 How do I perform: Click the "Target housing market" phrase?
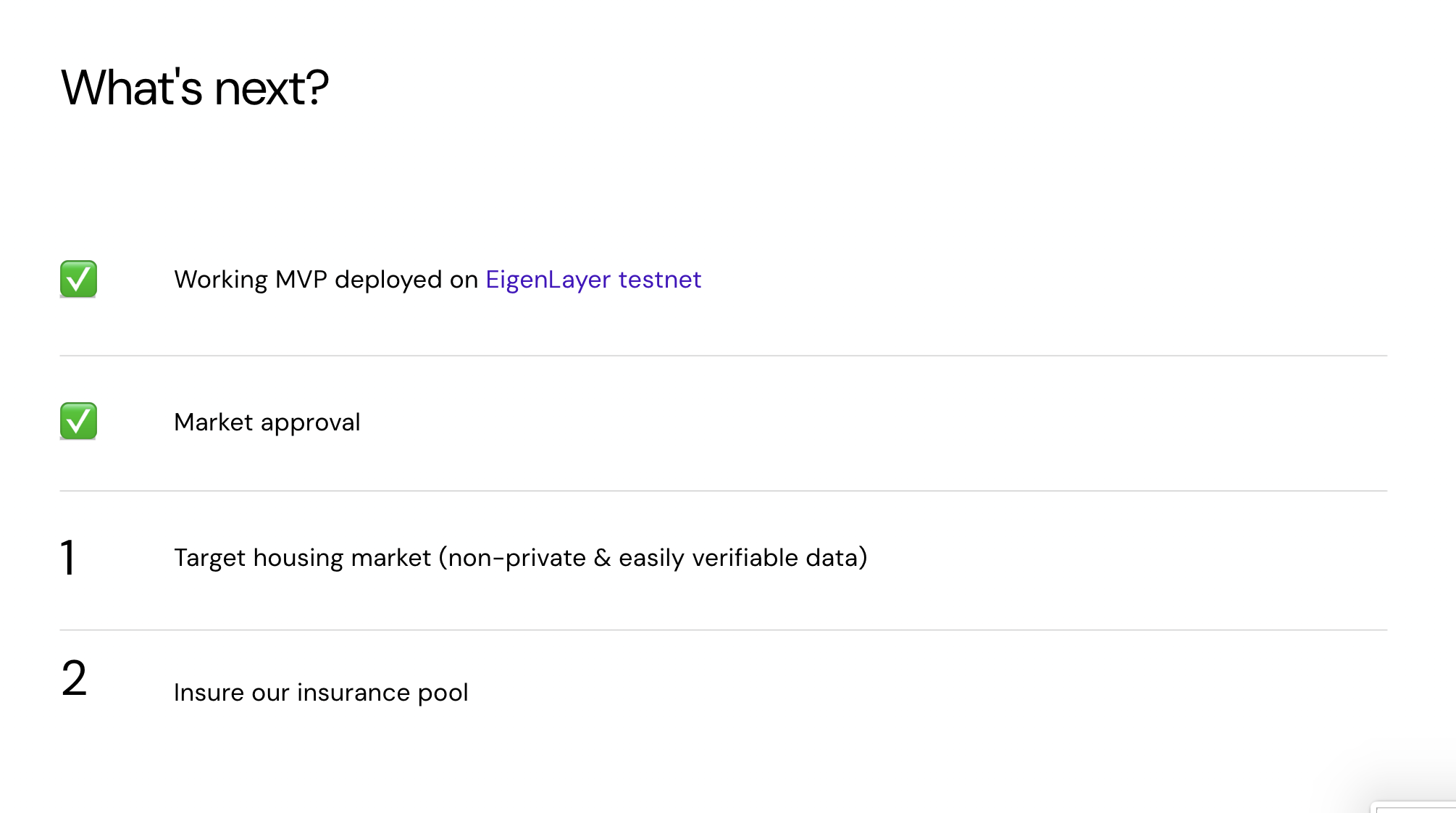[302, 558]
